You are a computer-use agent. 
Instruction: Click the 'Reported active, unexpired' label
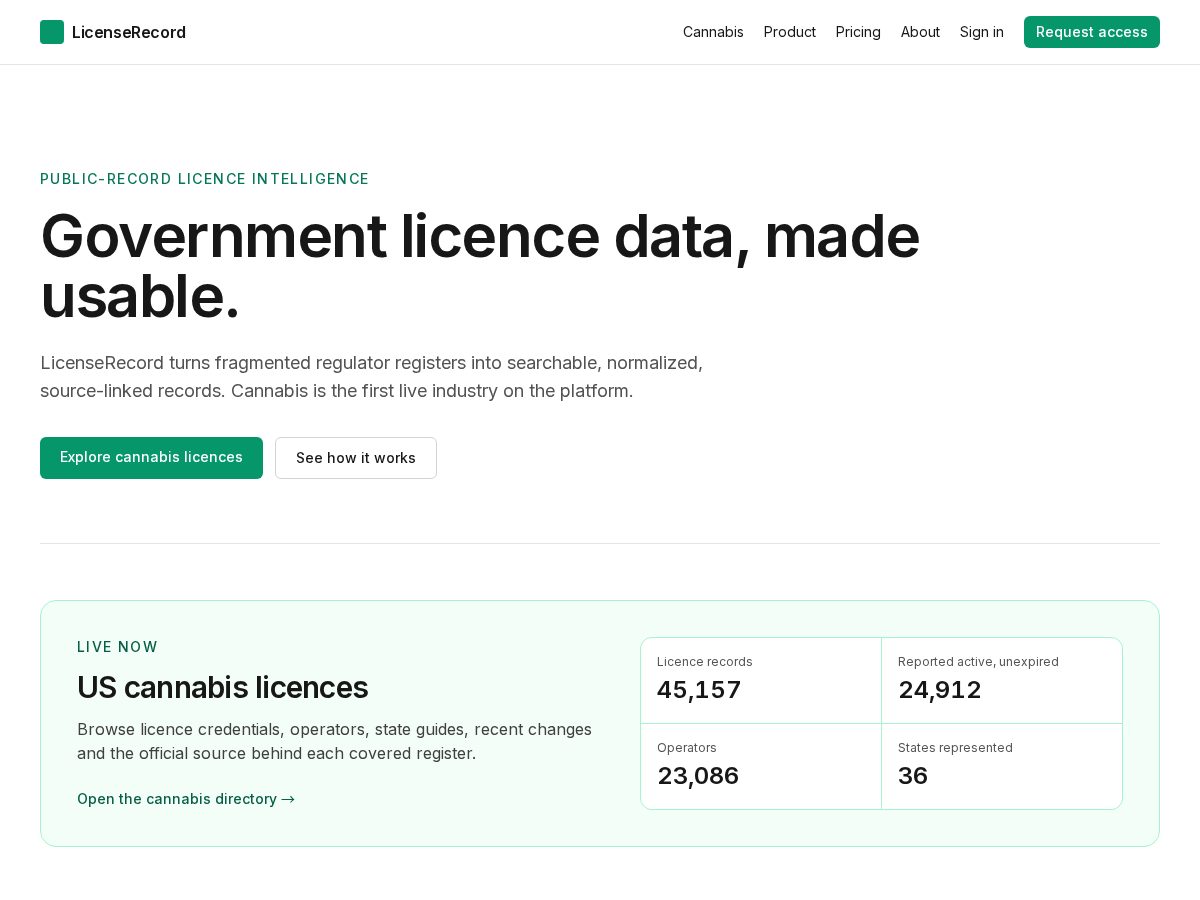pos(978,662)
